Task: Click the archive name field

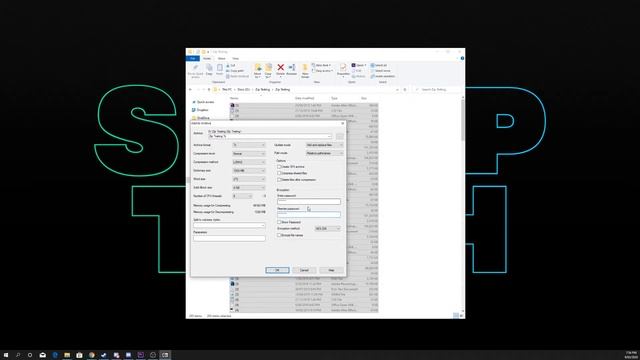Action: (x=270, y=136)
